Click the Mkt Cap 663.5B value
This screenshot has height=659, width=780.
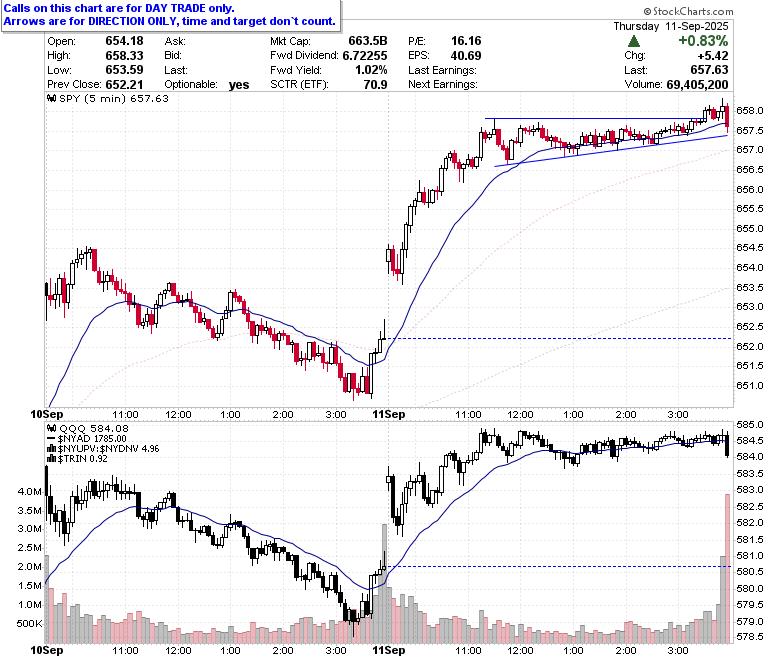pyautogui.click(x=368, y=41)
